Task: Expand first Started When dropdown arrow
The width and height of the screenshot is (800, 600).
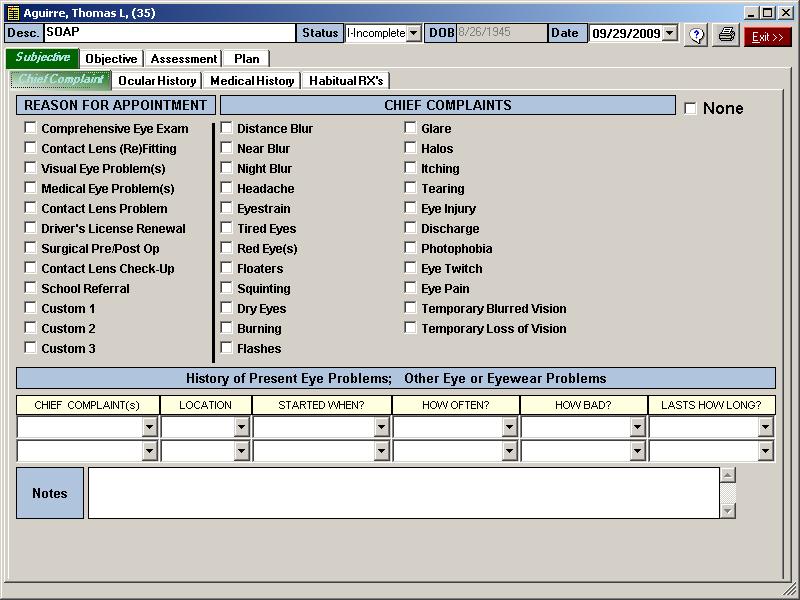Action: [x=381, y=427]
